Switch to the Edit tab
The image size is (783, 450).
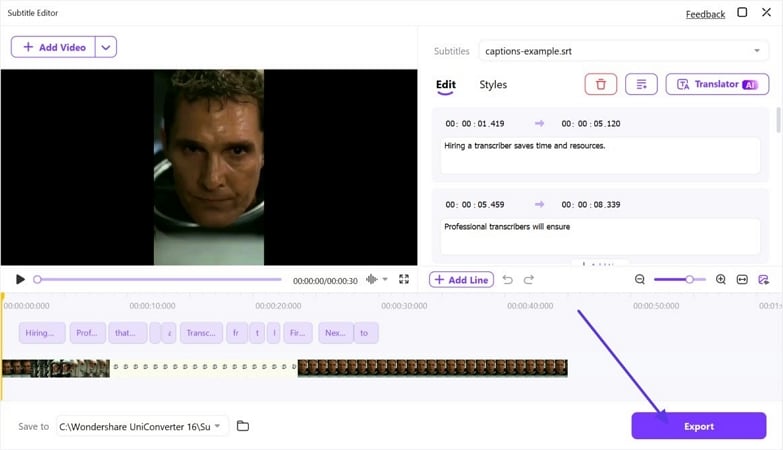pyautogui.click(x=445, y=84)
